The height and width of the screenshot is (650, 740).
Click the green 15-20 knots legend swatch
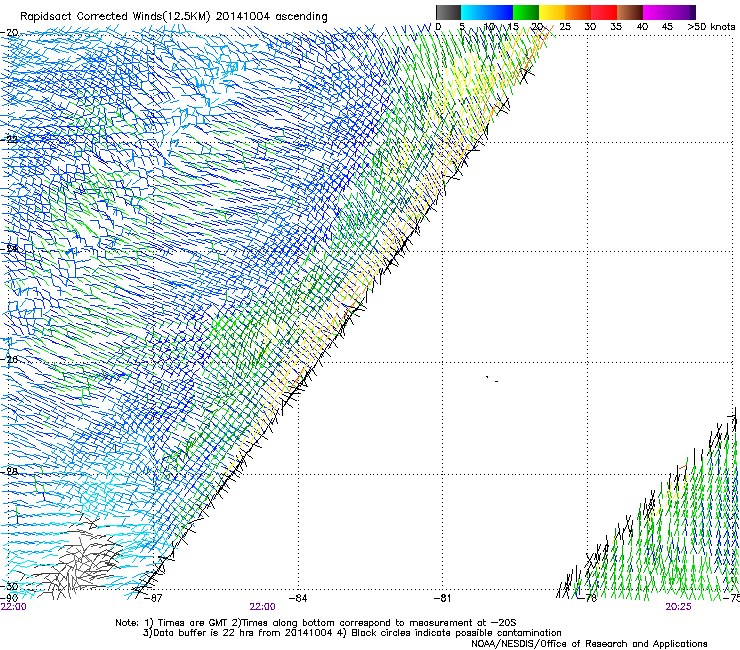click(x=526, y=12)
